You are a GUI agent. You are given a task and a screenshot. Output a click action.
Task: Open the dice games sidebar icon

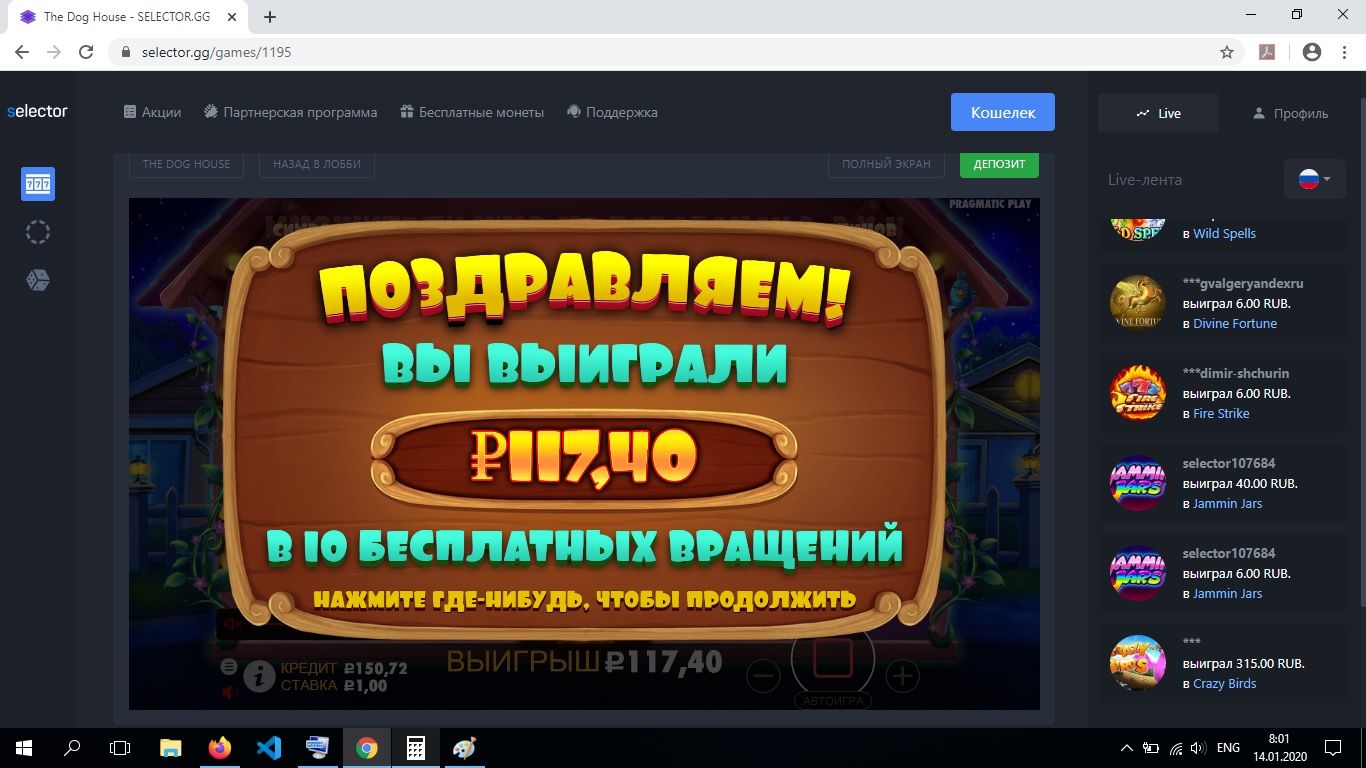38,280
